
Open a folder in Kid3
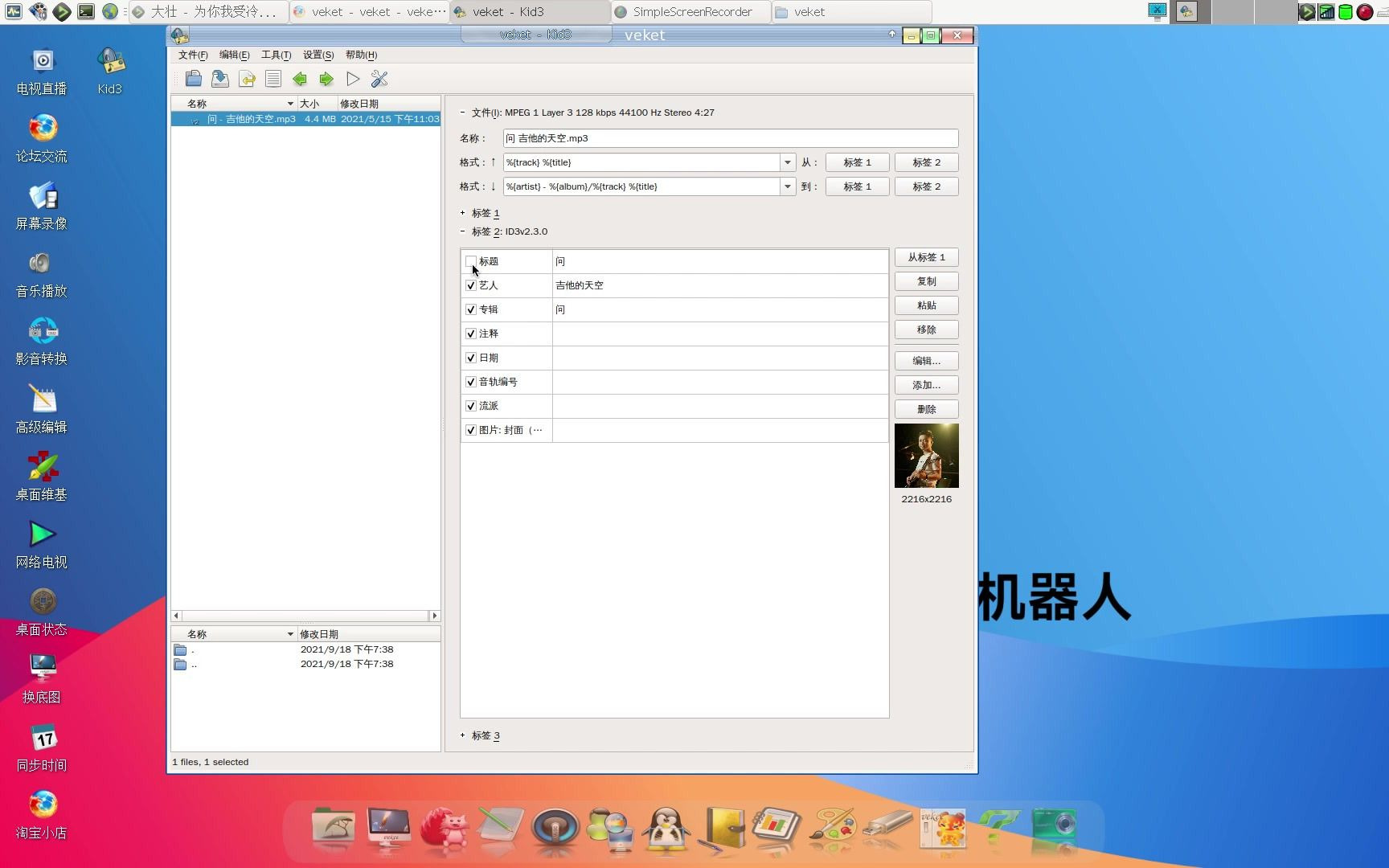tap(194, 78)
